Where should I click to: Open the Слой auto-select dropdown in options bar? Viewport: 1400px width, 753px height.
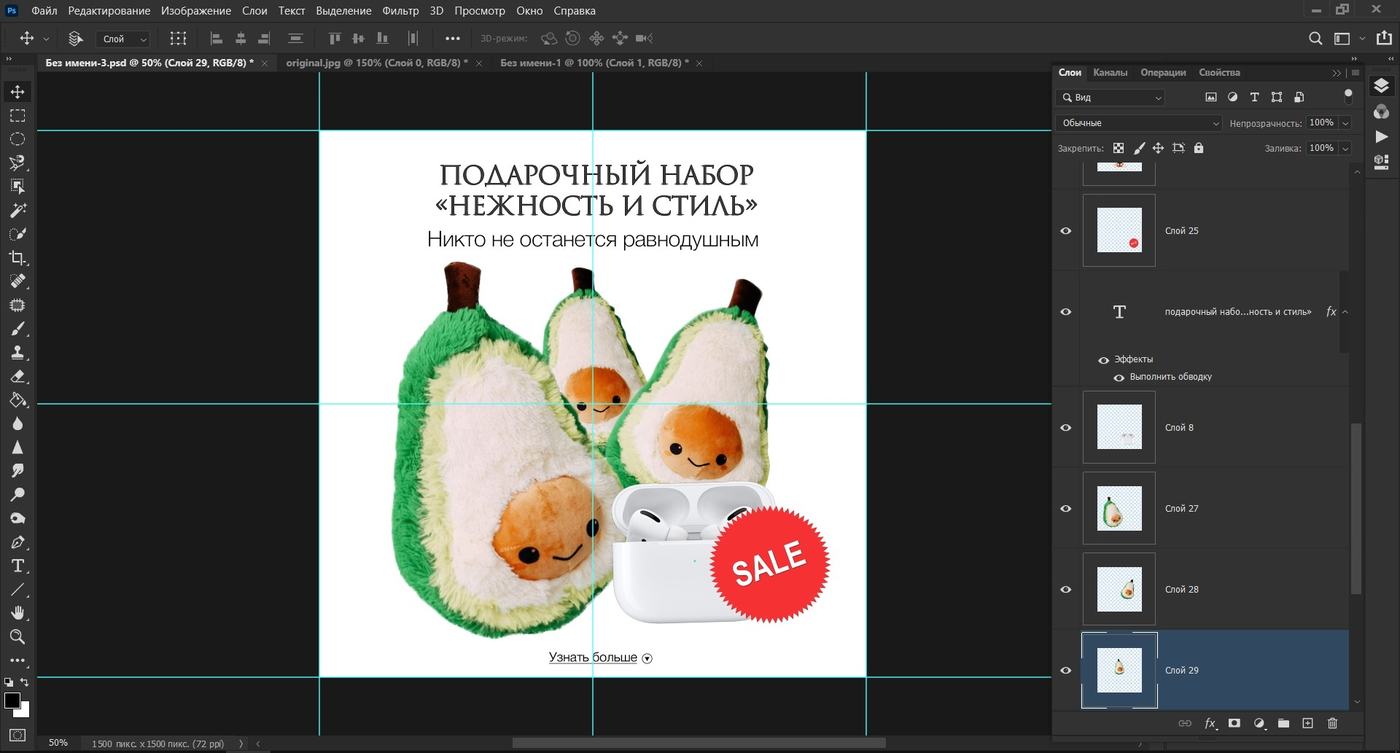(124, 39)
